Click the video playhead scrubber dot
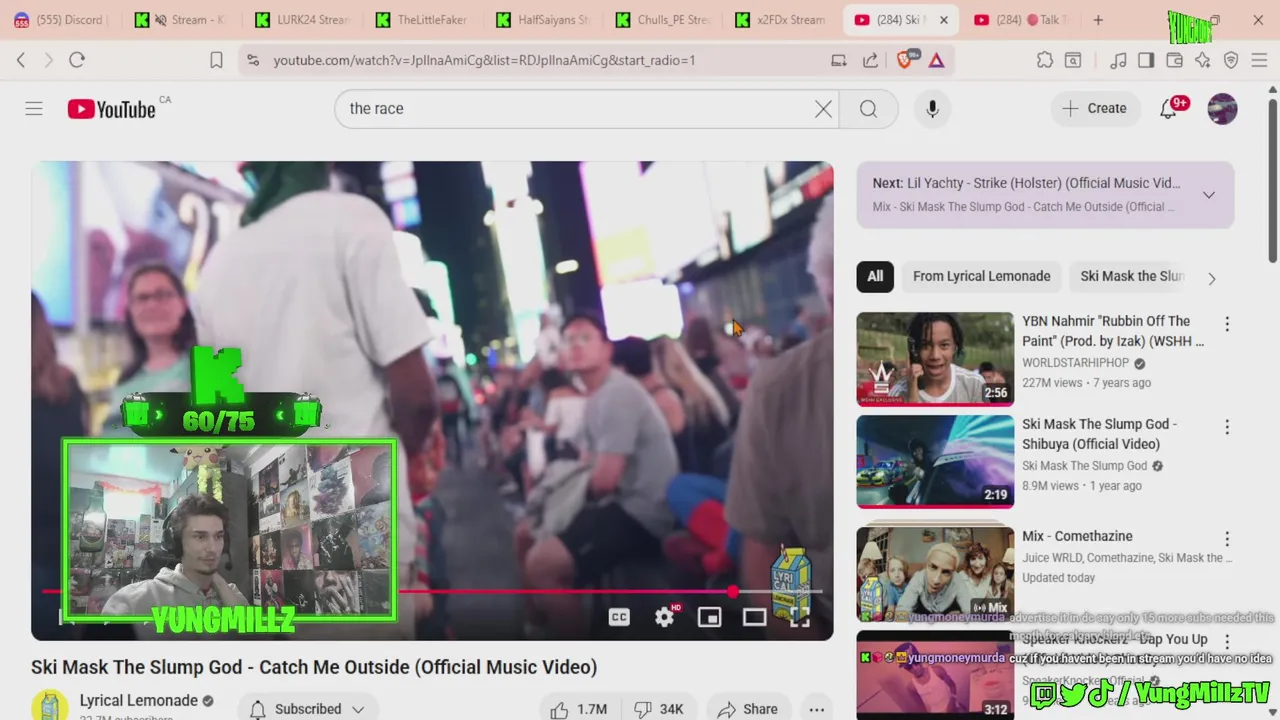The width and height of the screenshot is (1280, 720). pyautogui.click(x=734, y=592)
